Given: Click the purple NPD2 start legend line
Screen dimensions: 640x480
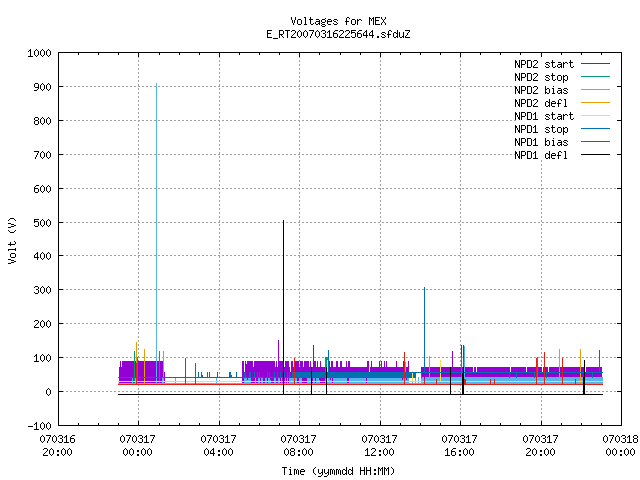Looking at the screenshot, I should (x=595, y=64).
